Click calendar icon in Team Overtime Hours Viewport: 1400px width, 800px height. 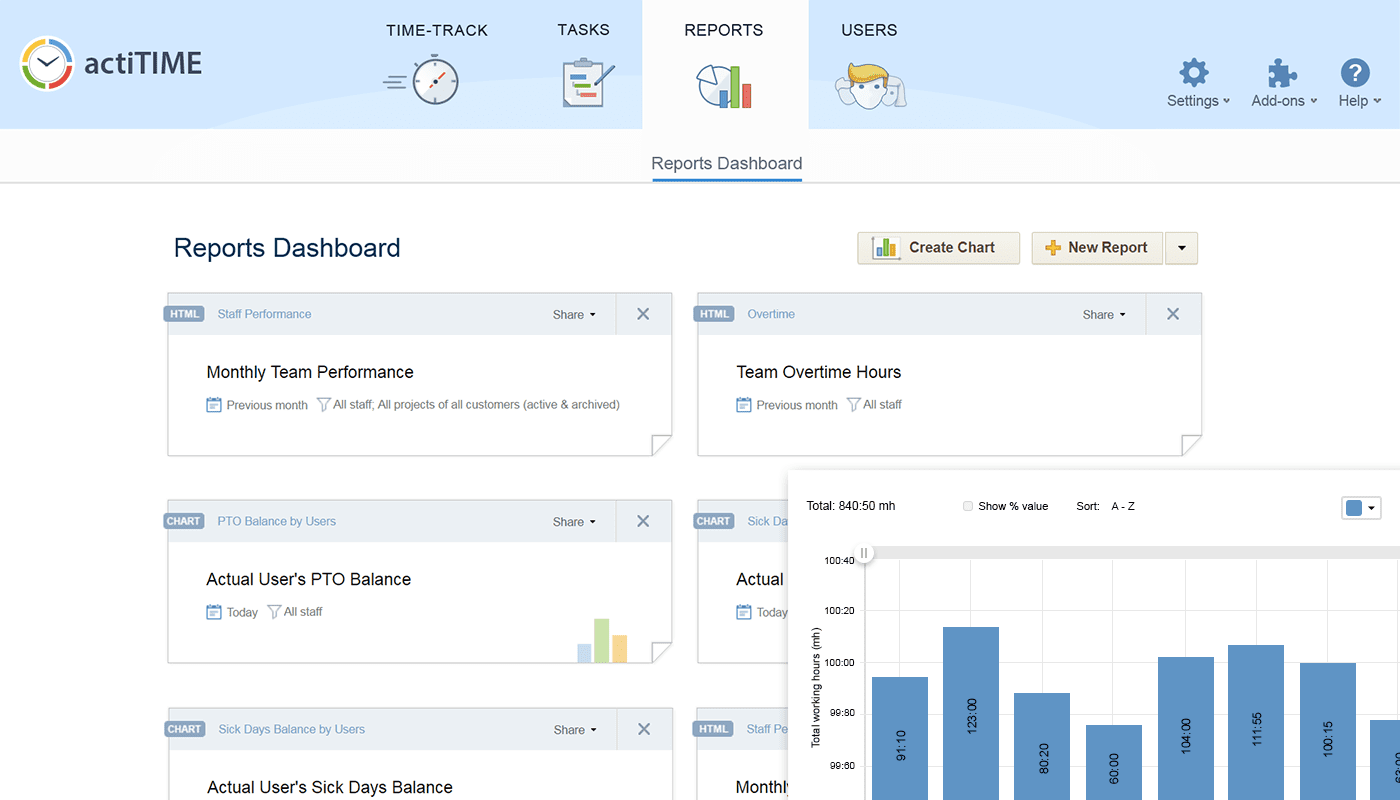743,404
